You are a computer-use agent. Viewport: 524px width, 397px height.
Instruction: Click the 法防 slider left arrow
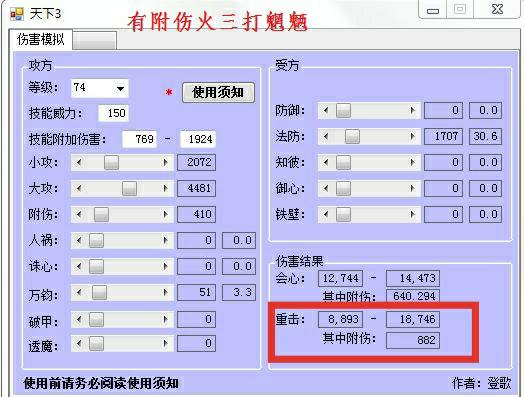(326, 136)
